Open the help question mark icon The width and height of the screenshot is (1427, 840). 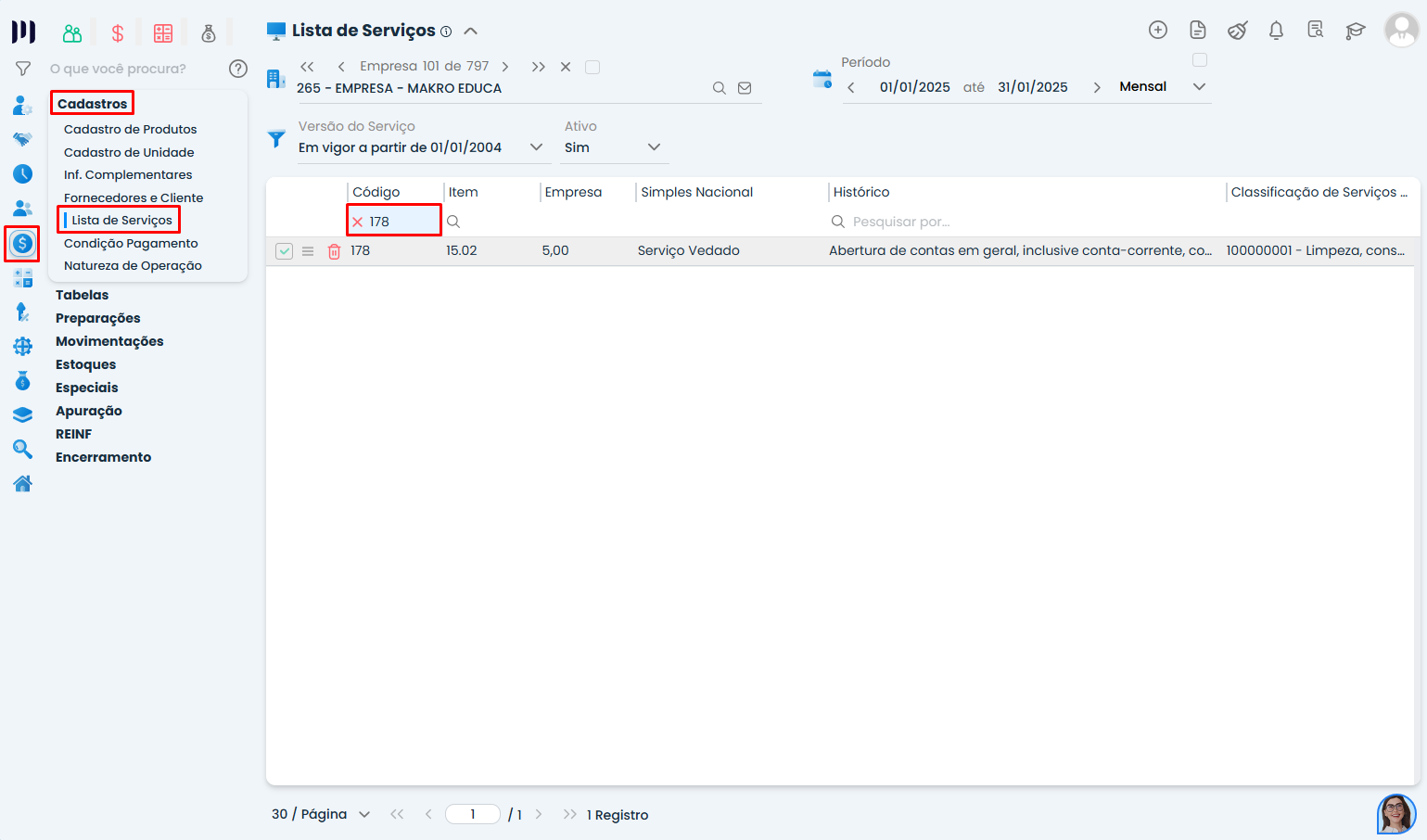click(238, 69)
